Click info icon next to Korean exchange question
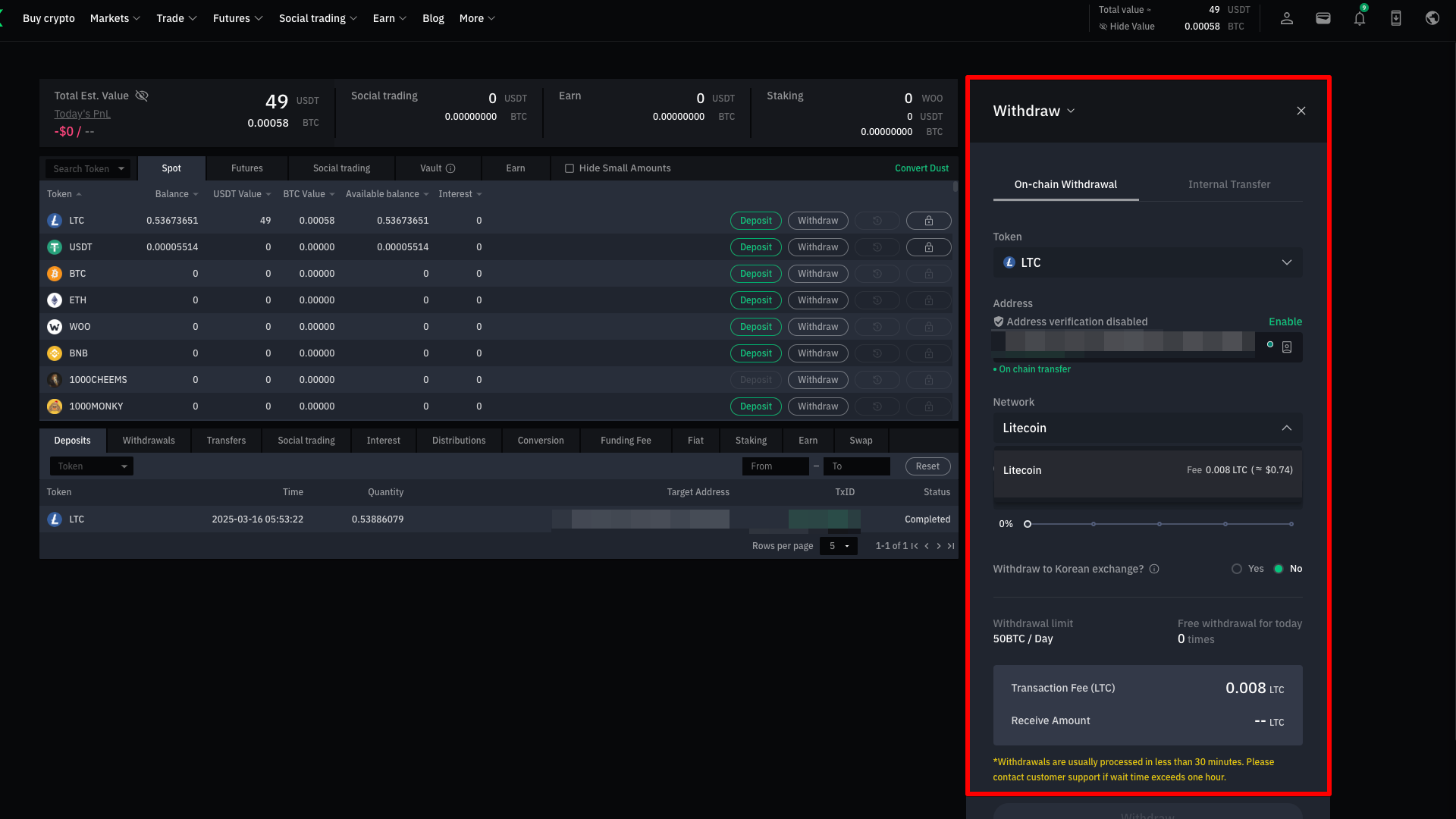The height and width of the screenshot is (819, 1456). tap(1154, 569)
